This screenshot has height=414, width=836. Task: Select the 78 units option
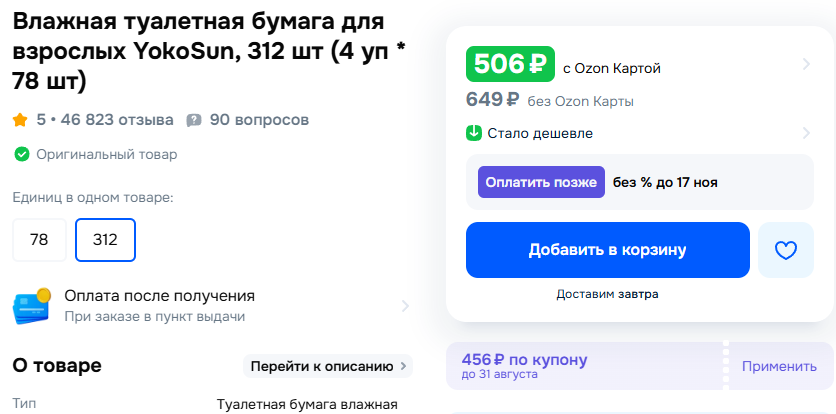(39, 240)
